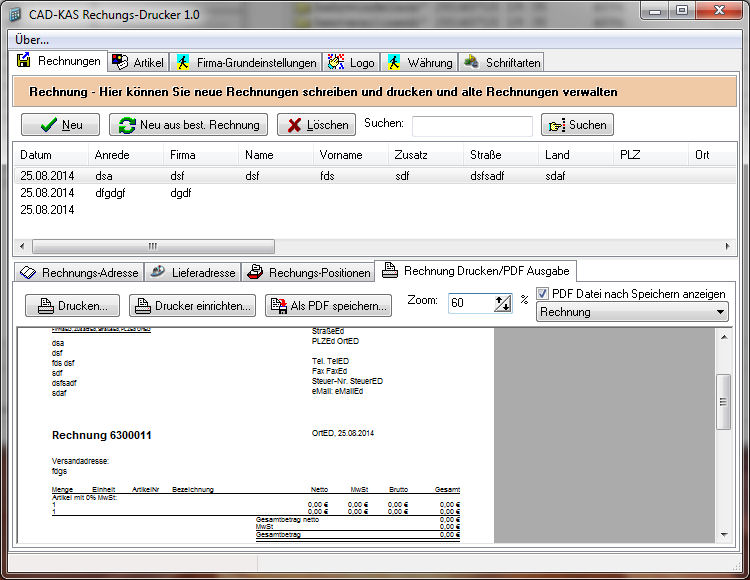Toggle PDF Datei nach Speichern anzeigen checkbox
The image size is (750, 580).
coord(543,294)
